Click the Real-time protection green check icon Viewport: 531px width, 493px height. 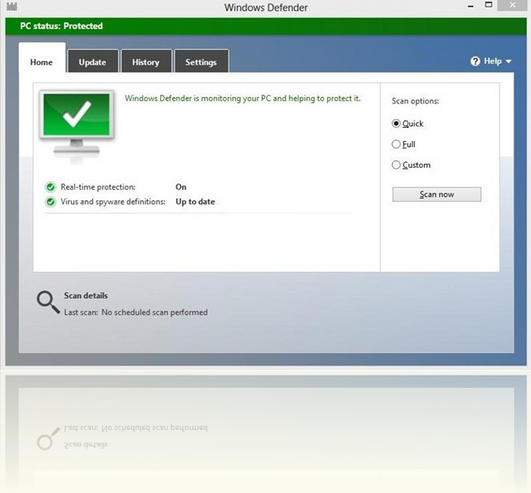(50, 187)
